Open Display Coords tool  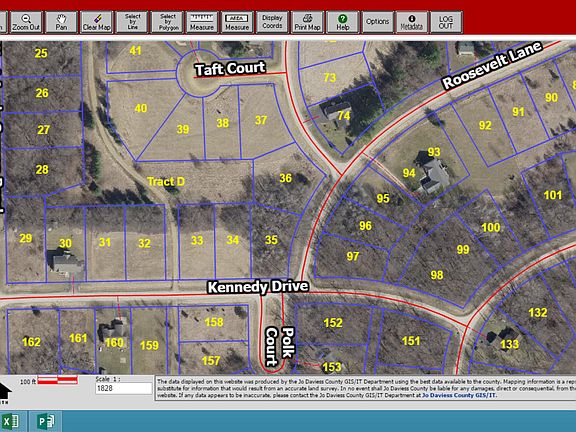tap(272, 22)
